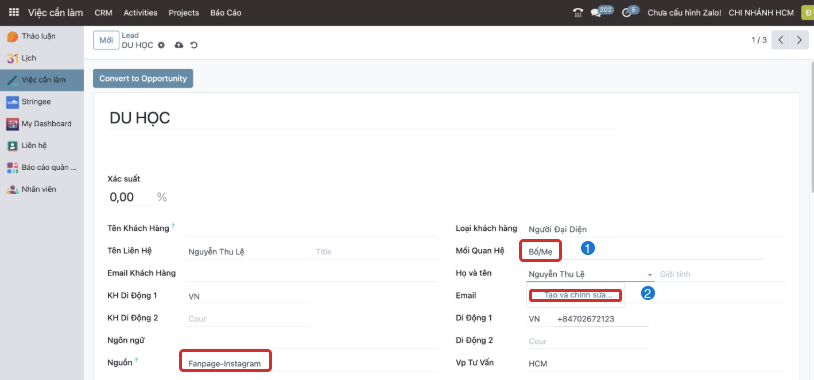Click the cloud save icon
814x380 pixels.
179,45
